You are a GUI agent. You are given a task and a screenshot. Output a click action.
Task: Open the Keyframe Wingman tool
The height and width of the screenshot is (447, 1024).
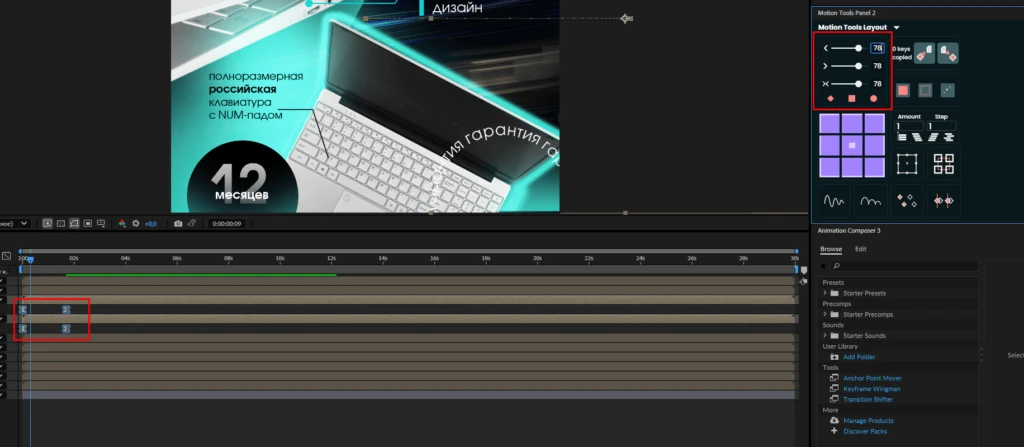pyautogui.click(x=872, y=389)
